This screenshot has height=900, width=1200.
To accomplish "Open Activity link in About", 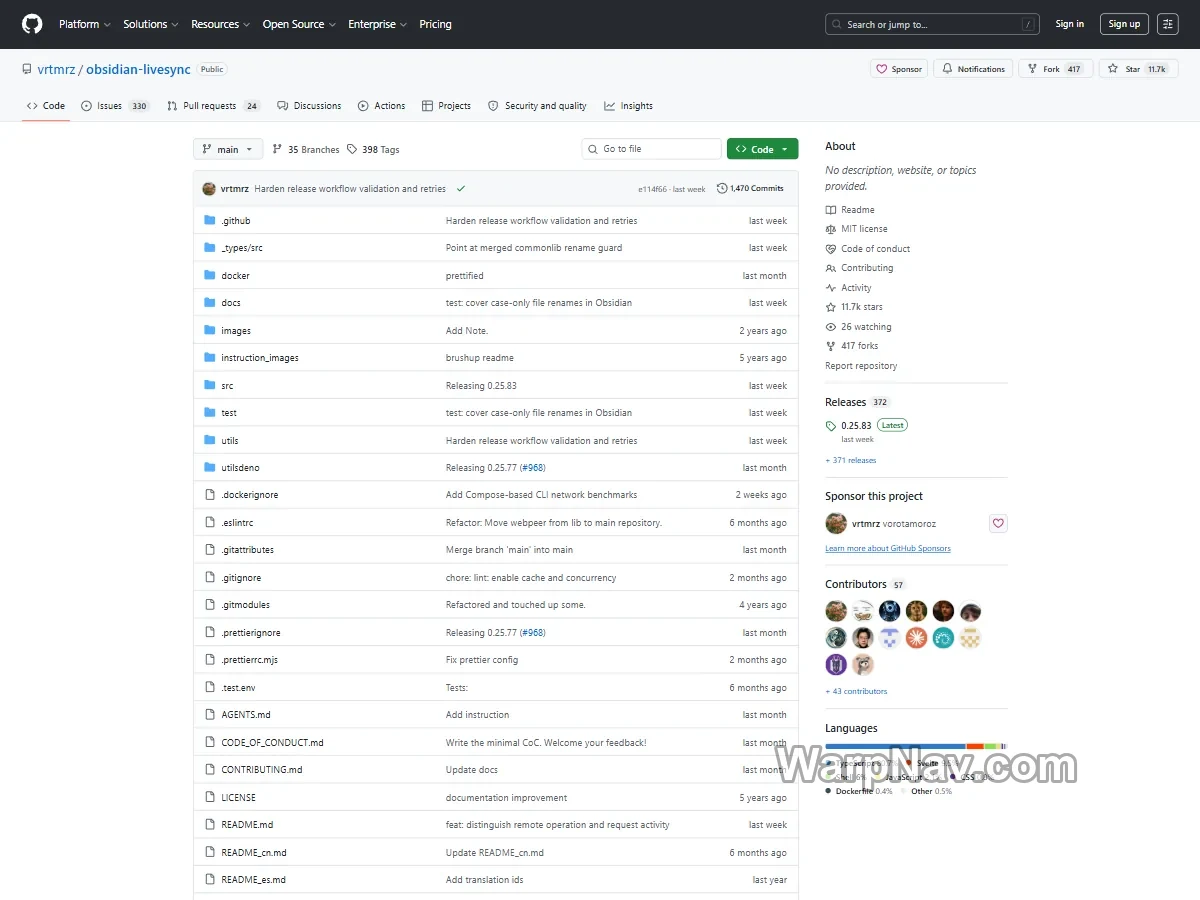I will click(848, 288).
